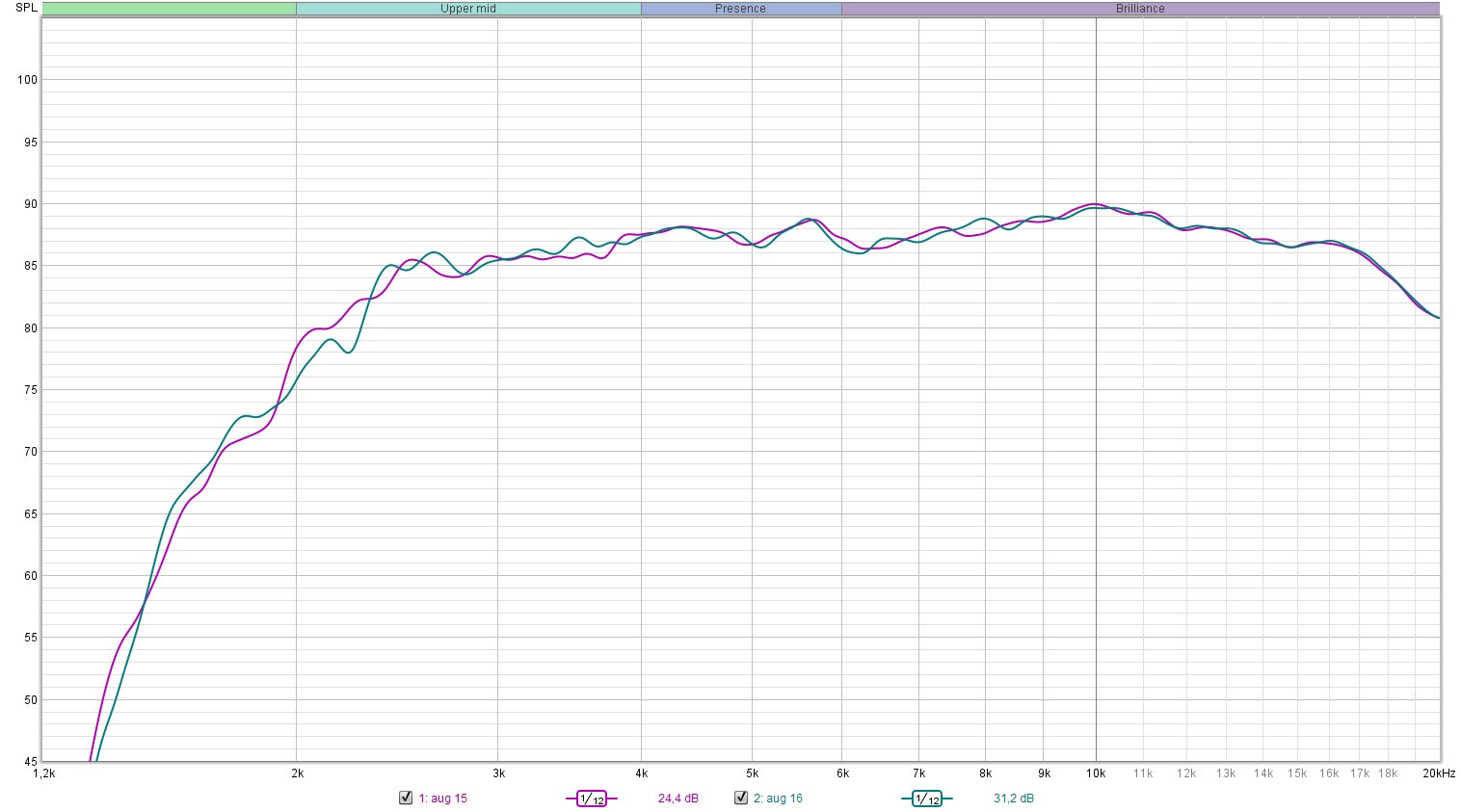Viewport: 1461px width, 812px height.
Task: Click the "24,4 dB" legend value
Action: (x=678, y=799)
